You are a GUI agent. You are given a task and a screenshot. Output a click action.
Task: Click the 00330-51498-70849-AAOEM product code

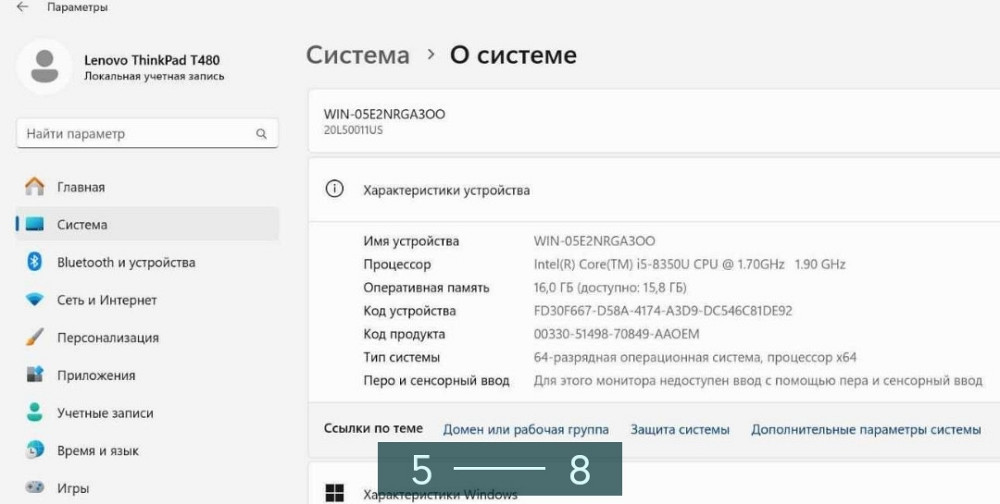click(617, 334)
